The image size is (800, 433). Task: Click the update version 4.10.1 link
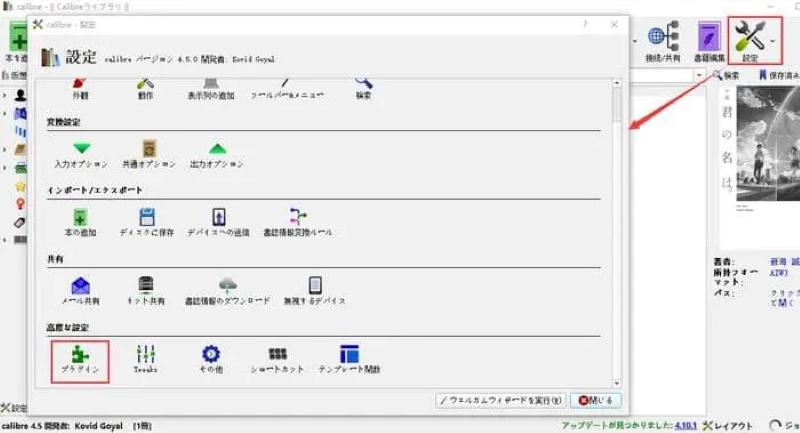[x=685, y=425]
